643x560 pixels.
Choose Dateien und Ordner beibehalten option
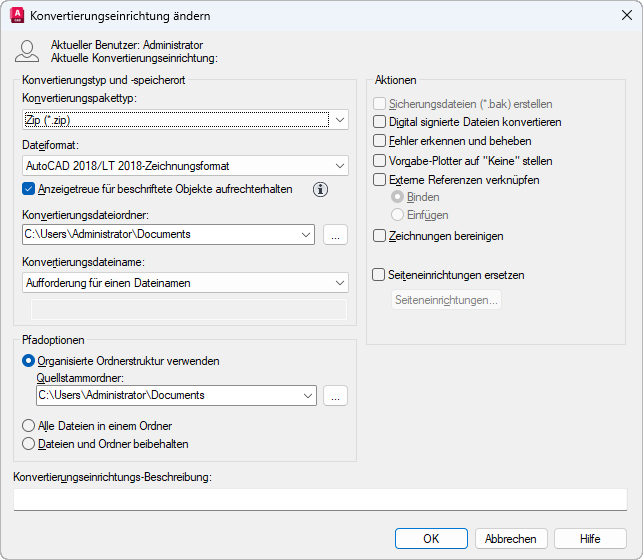[x=29, y=444]
